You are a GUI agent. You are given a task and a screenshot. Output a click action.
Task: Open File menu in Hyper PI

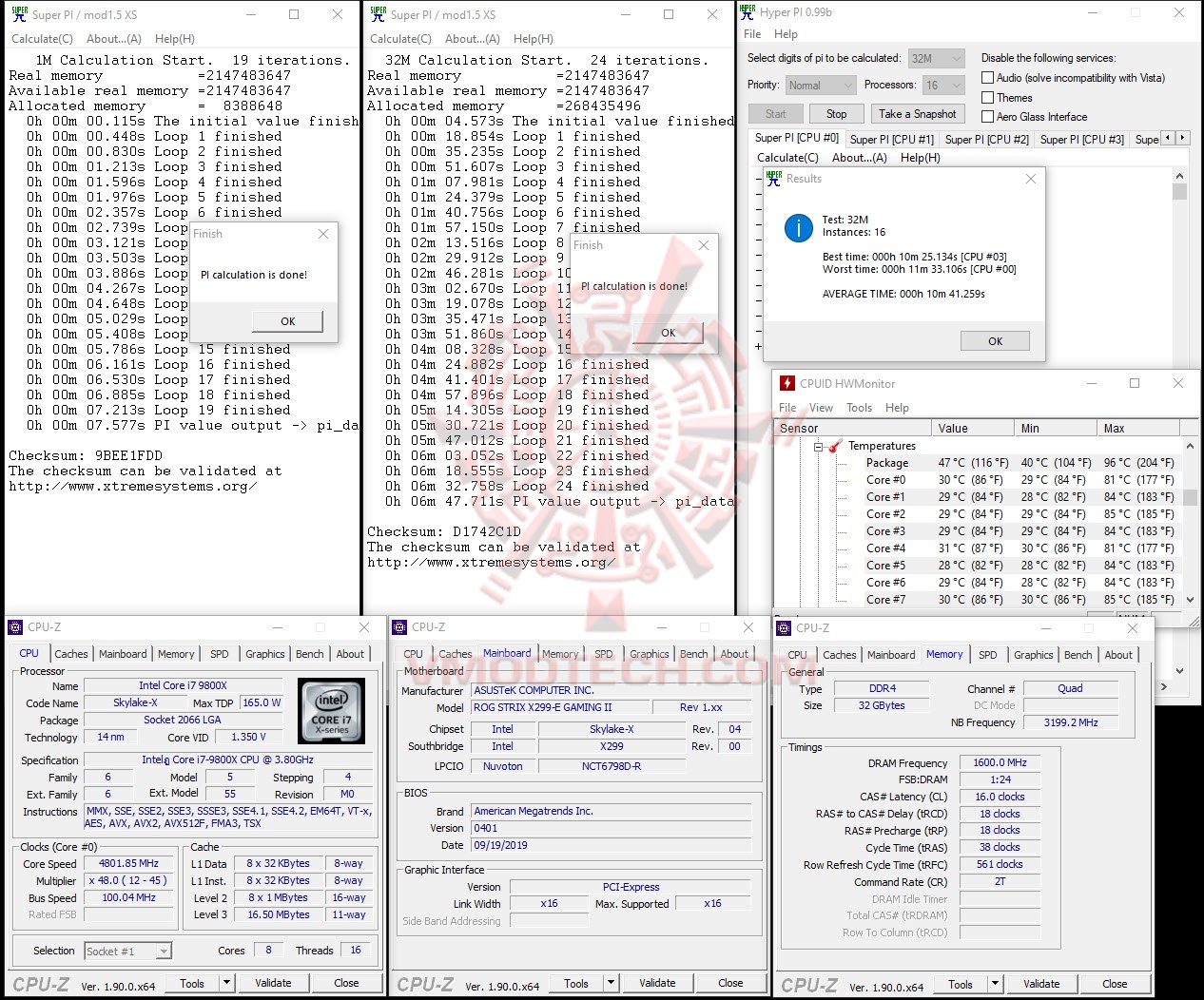tap(752, 34)
